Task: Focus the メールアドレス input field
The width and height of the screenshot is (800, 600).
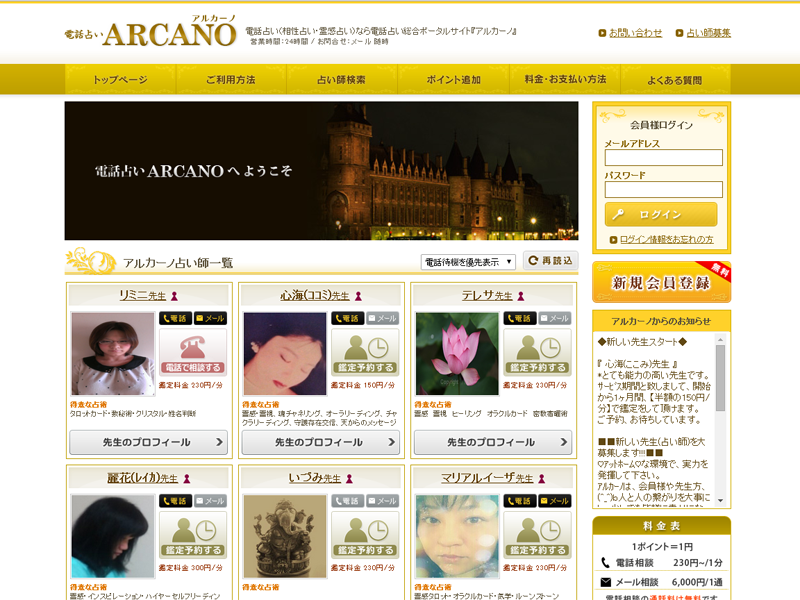Action: point(663,157)
